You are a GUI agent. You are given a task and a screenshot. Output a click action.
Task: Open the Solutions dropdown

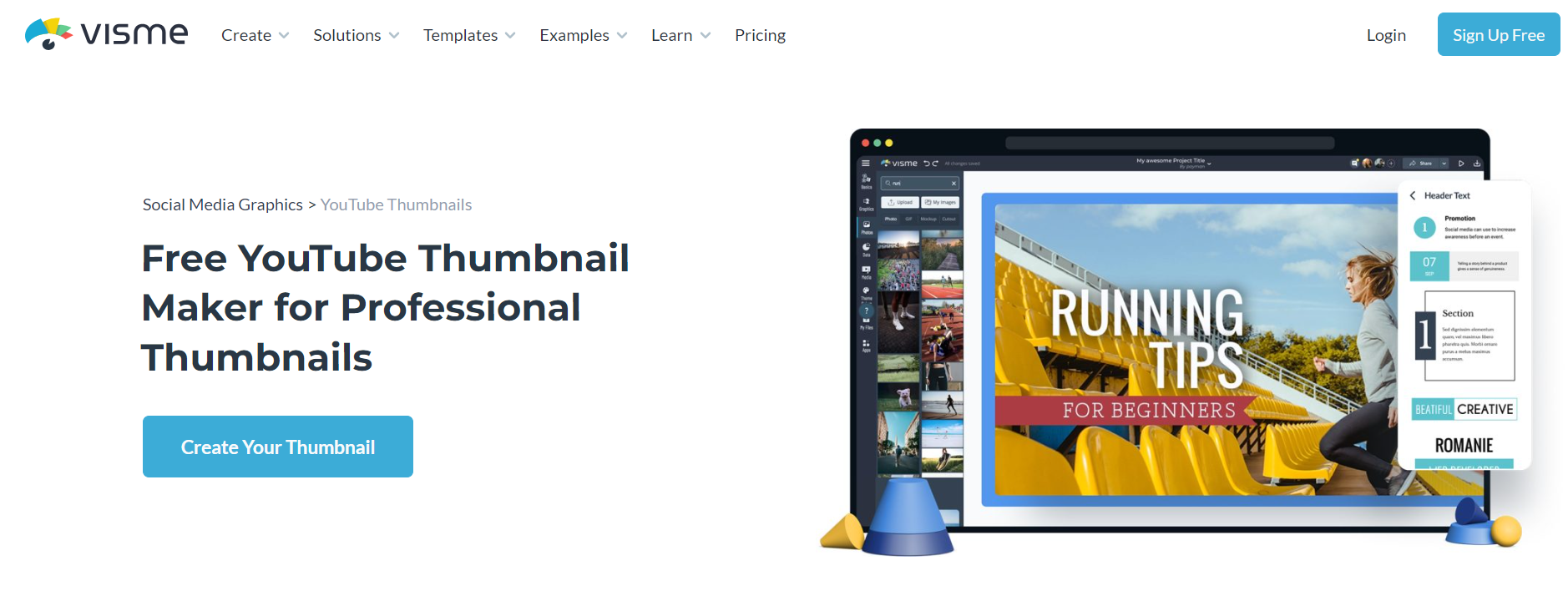(x=356, y=35)
